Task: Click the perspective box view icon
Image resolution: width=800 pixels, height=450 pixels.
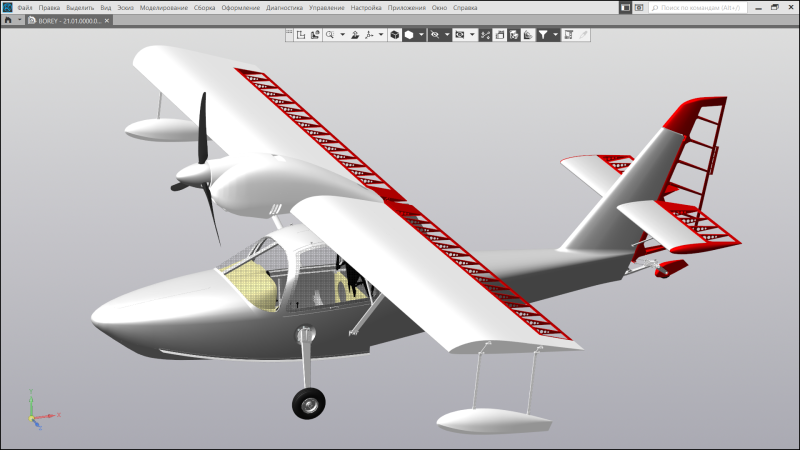Action: [500, 35]
